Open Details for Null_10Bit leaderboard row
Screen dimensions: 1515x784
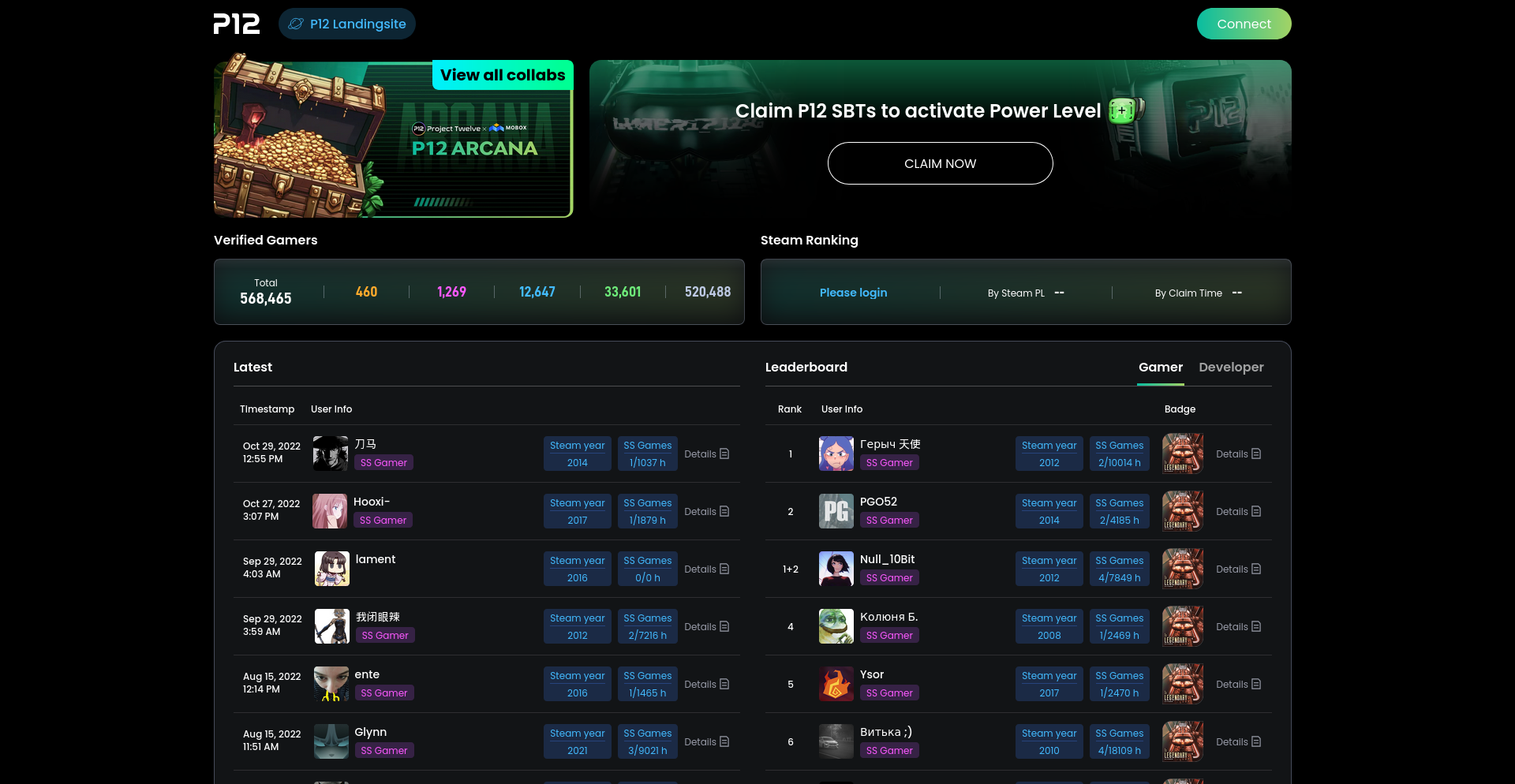tap(1239, 569)
